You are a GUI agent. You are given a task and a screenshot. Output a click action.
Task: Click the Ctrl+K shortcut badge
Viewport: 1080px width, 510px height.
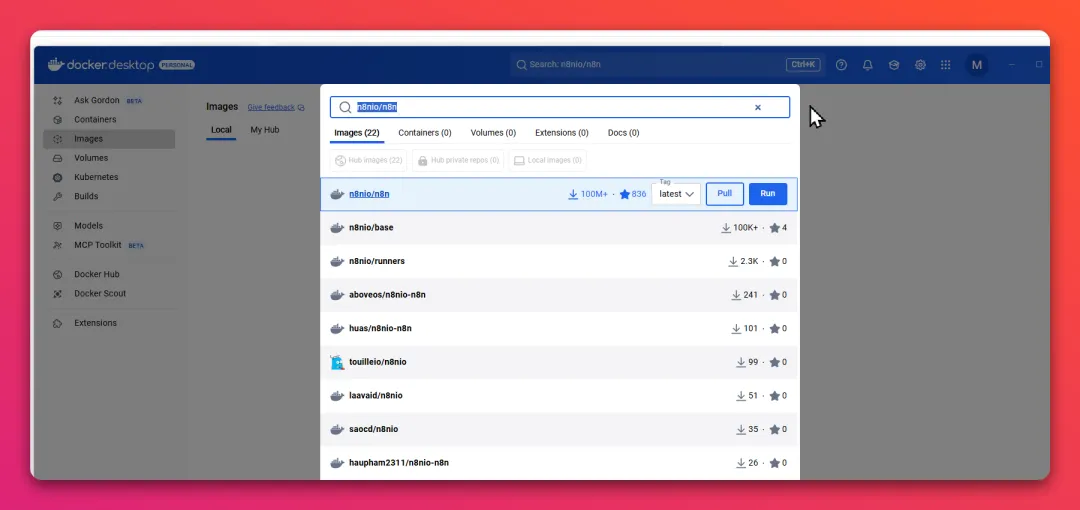pyautogui.click(x=803, y=65)
